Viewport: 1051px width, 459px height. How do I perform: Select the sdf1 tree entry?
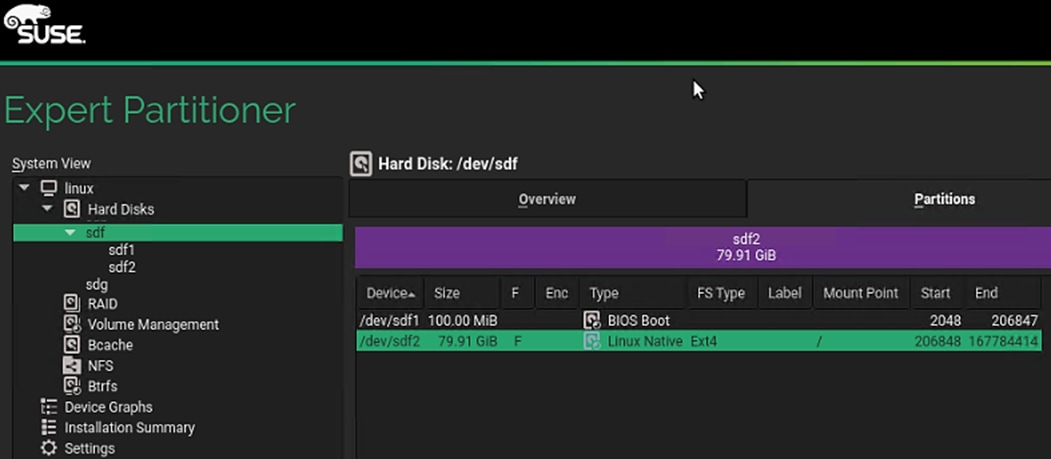(122, 250)
